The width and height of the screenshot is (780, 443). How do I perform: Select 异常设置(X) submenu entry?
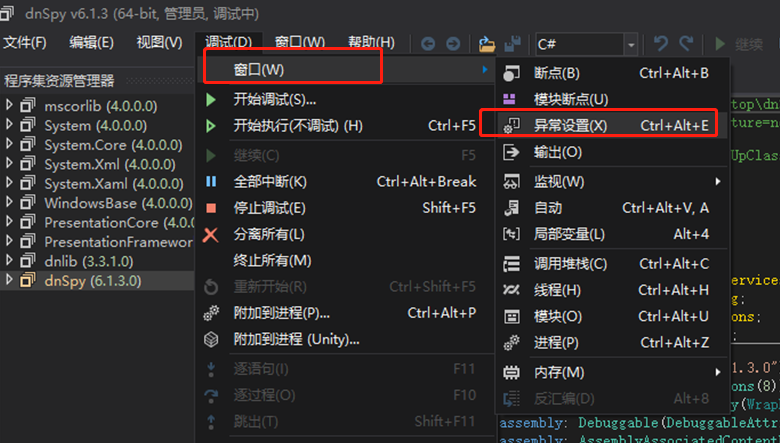(612, 126)
